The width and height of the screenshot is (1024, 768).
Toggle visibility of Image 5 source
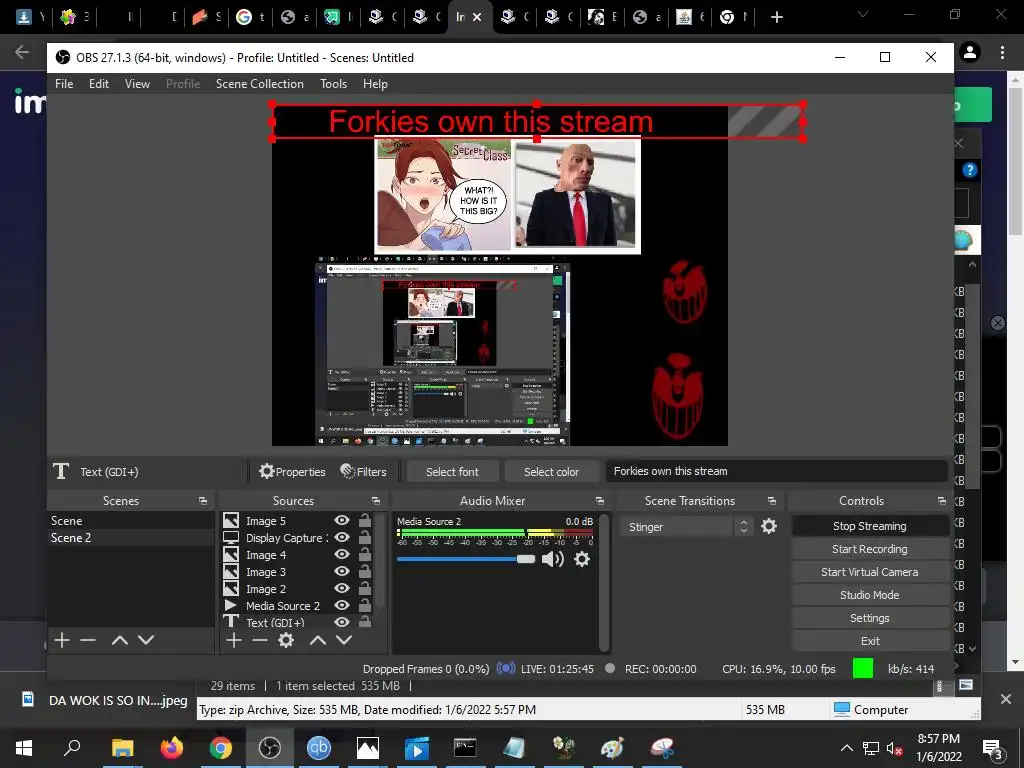[342, 520]
